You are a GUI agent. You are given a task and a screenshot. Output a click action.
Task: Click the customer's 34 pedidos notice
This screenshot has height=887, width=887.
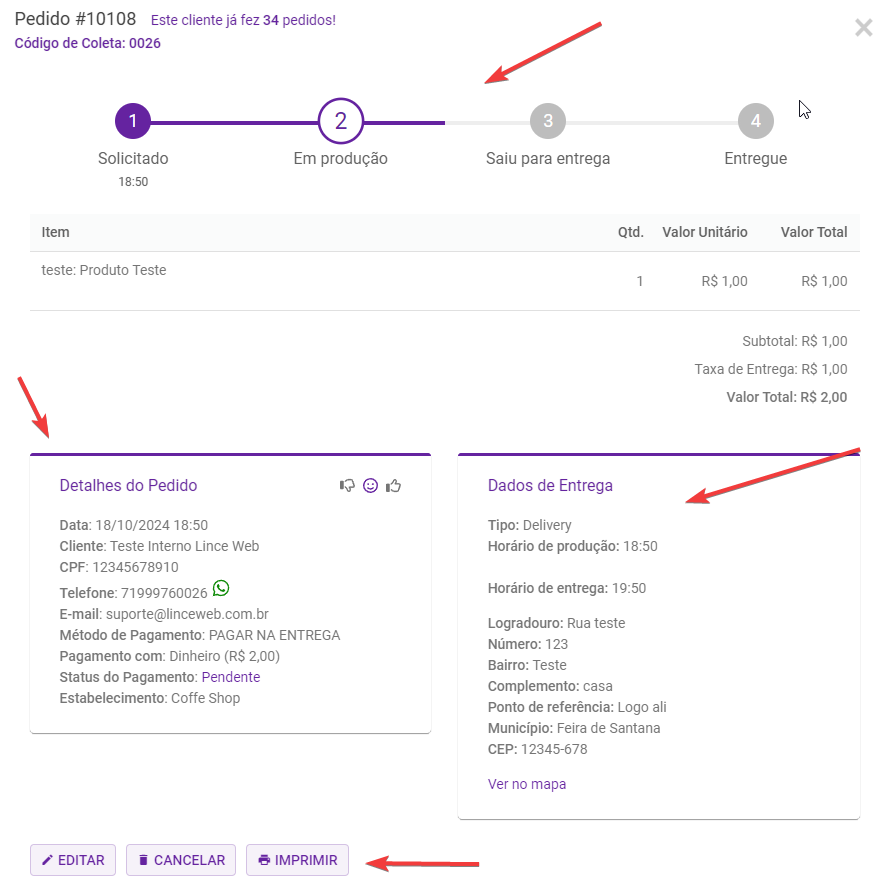click(x=243, y=20)
